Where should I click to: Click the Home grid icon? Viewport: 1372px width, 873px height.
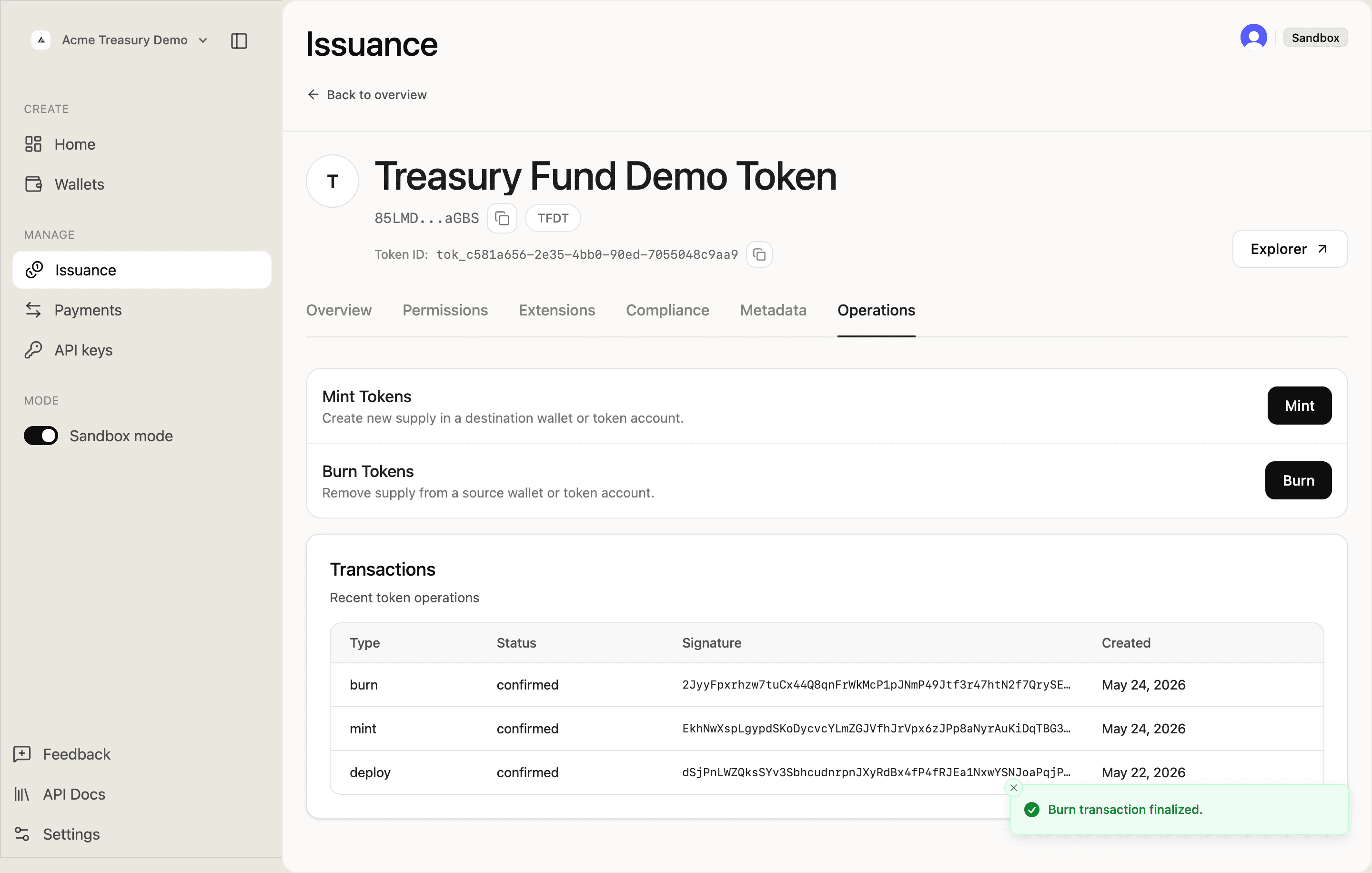click(33, 144)
